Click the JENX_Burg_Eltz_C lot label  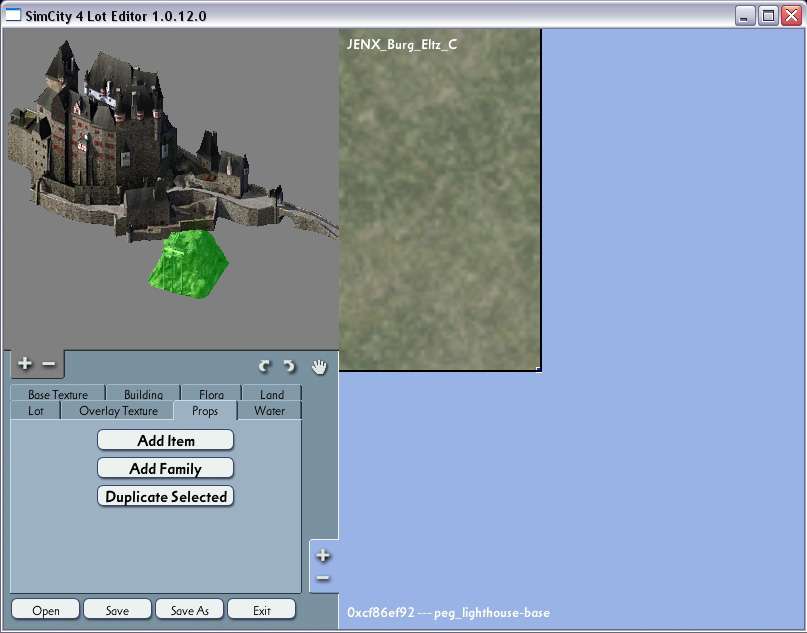tap(401, 44)
